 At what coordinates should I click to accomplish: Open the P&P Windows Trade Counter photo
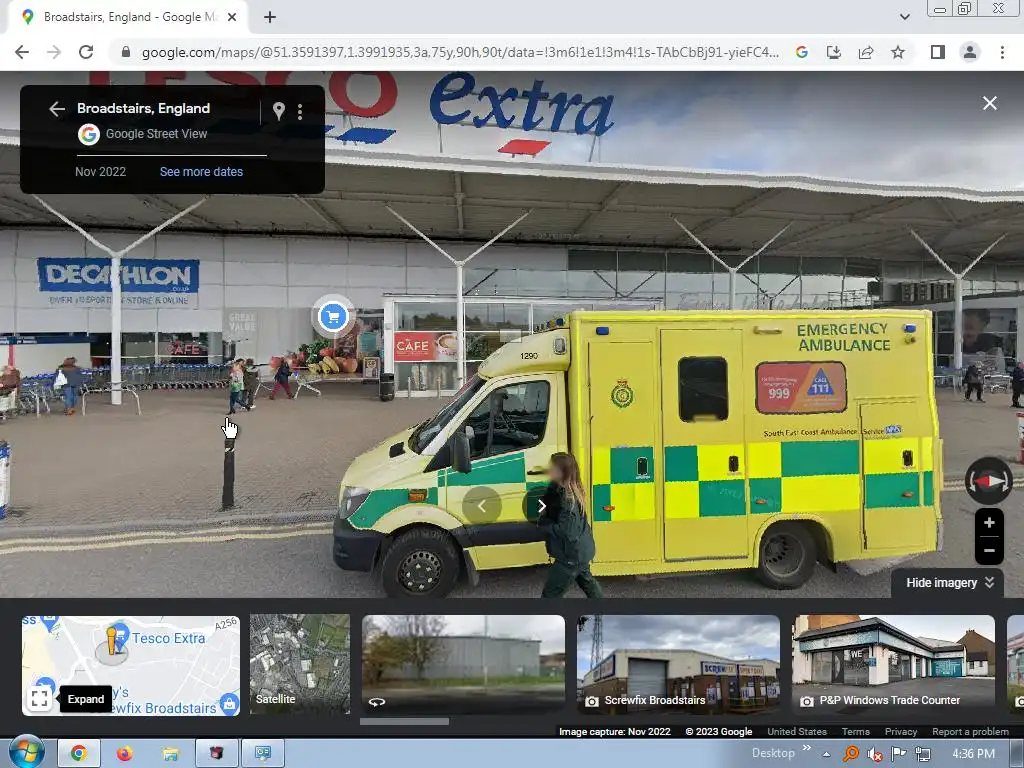[893, 664]
